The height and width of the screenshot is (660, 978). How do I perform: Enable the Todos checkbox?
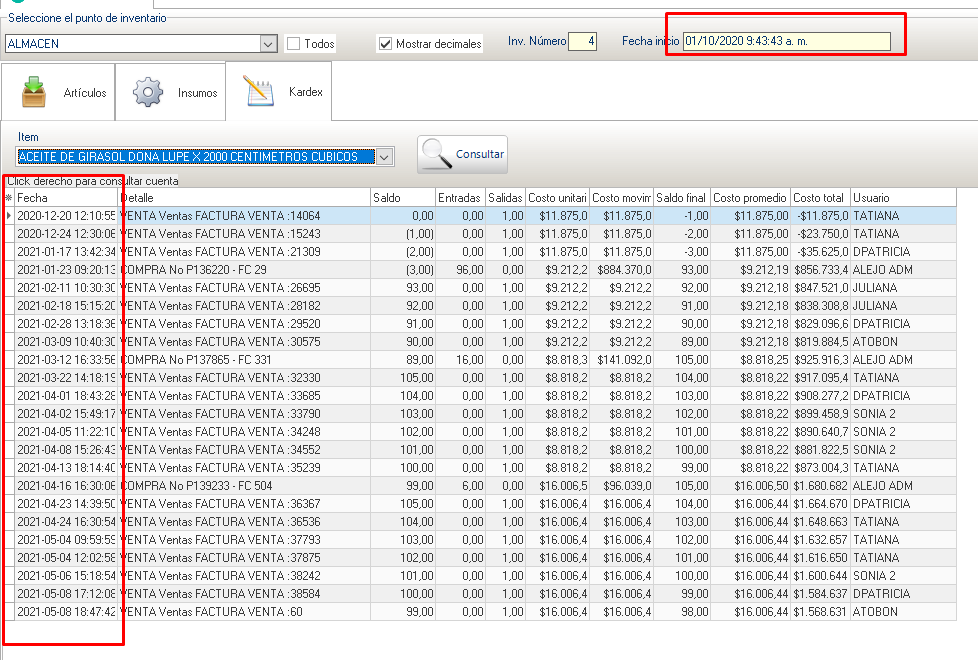[294, 44]
